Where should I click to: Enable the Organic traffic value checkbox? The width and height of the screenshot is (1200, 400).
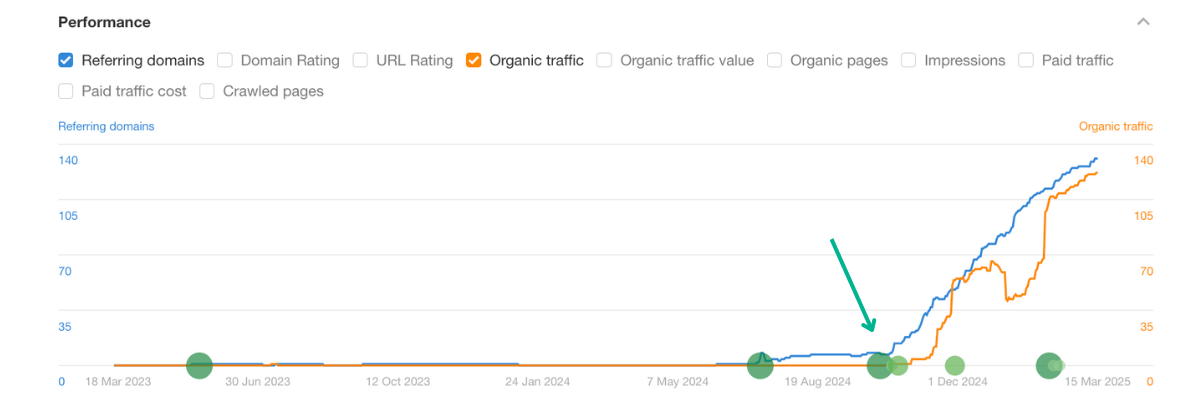pos(604,60)
